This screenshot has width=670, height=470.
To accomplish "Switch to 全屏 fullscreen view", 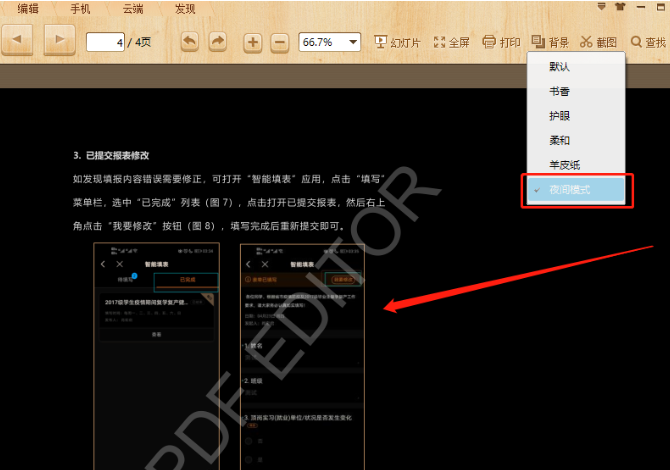I will tap(452, 42).
